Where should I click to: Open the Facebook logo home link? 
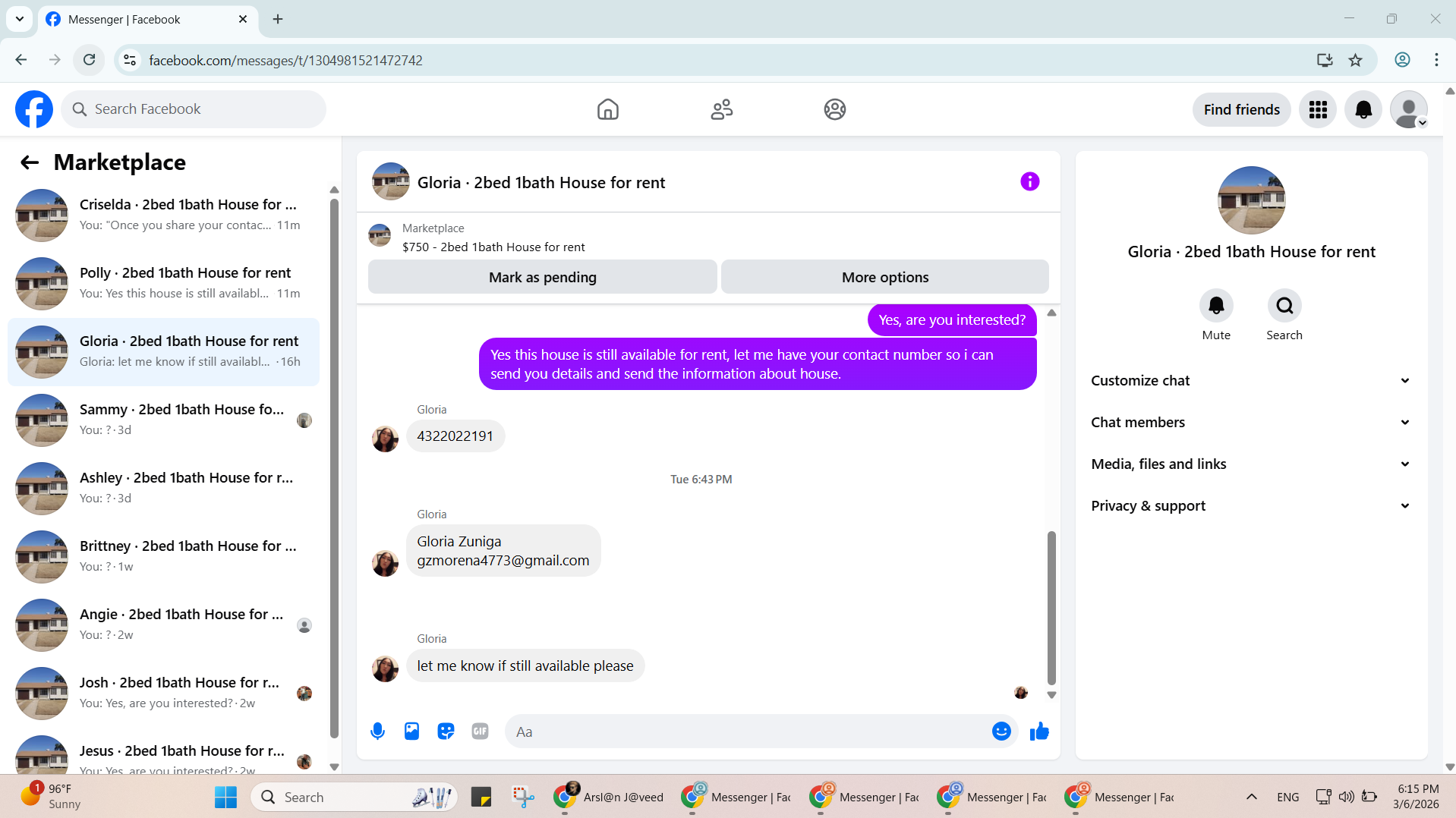(34, 109)
